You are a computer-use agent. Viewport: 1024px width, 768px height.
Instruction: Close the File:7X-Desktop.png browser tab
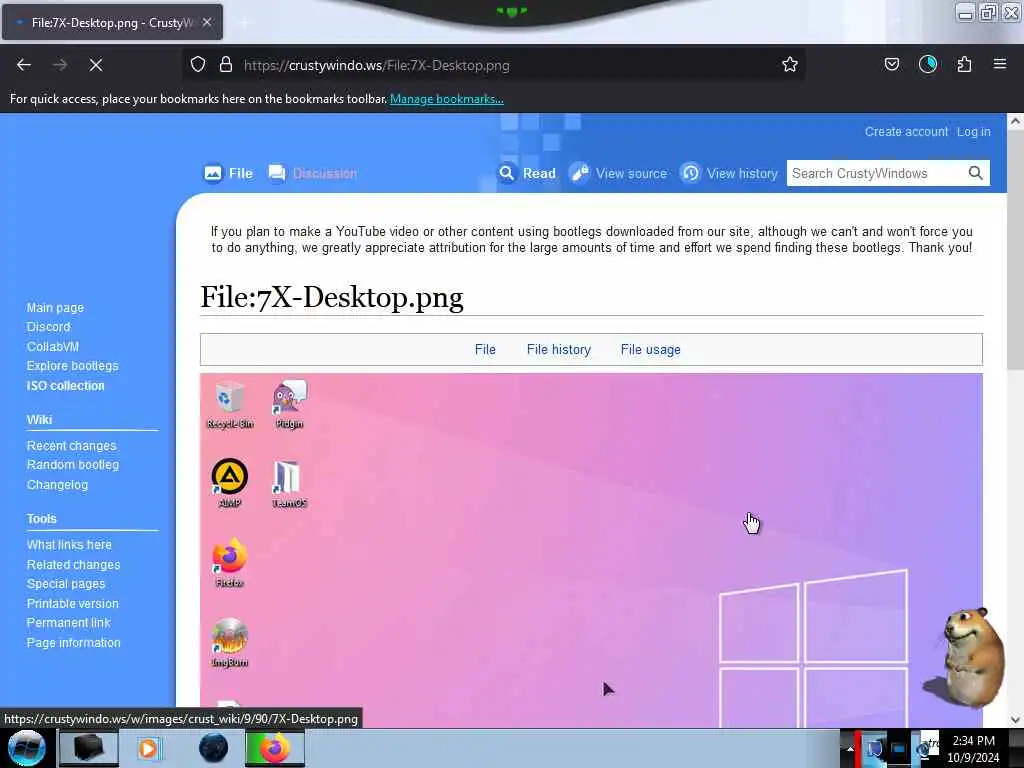coord(207,22)
